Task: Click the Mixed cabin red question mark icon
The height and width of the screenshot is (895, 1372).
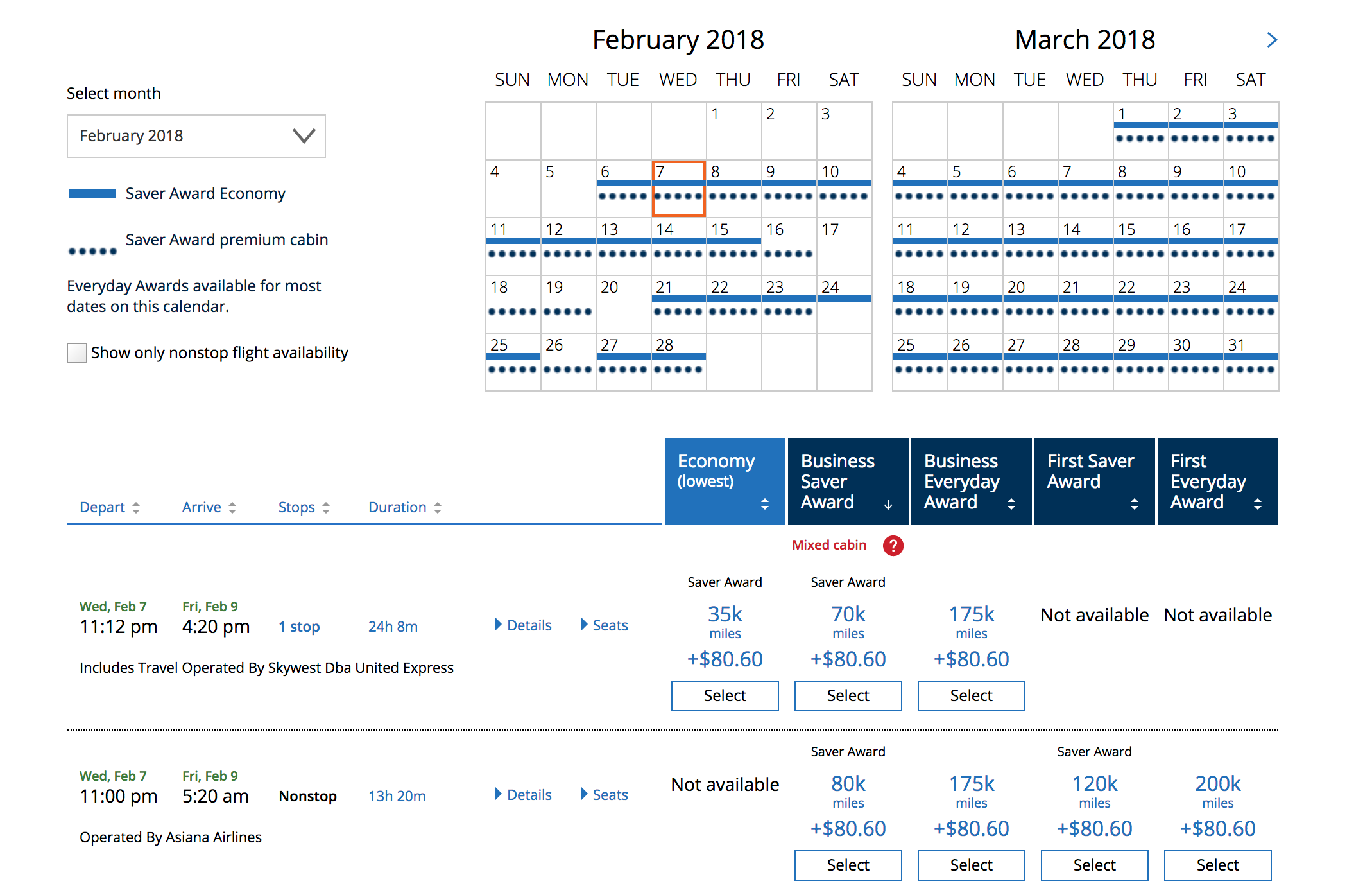Action: 893,546
